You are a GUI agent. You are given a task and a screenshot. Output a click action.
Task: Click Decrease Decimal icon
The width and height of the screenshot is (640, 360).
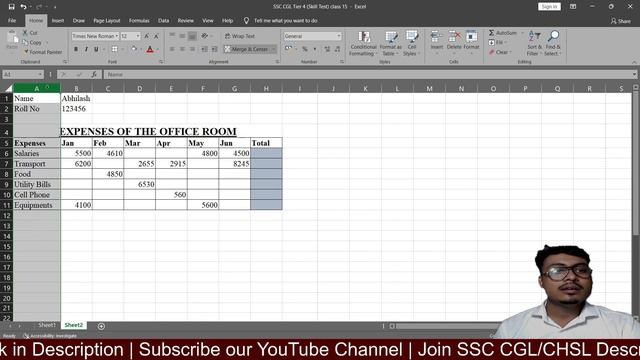(338, 49)
